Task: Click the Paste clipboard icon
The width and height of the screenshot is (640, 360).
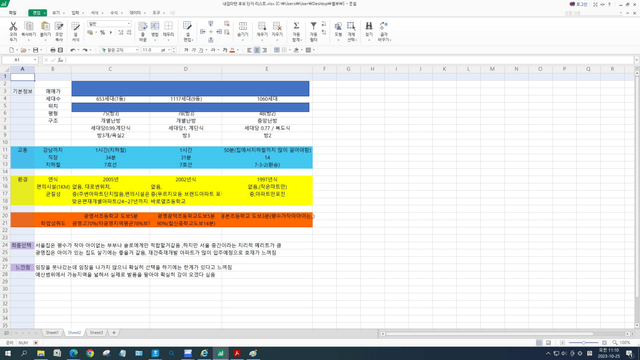Action: click(x=45, y=27)
